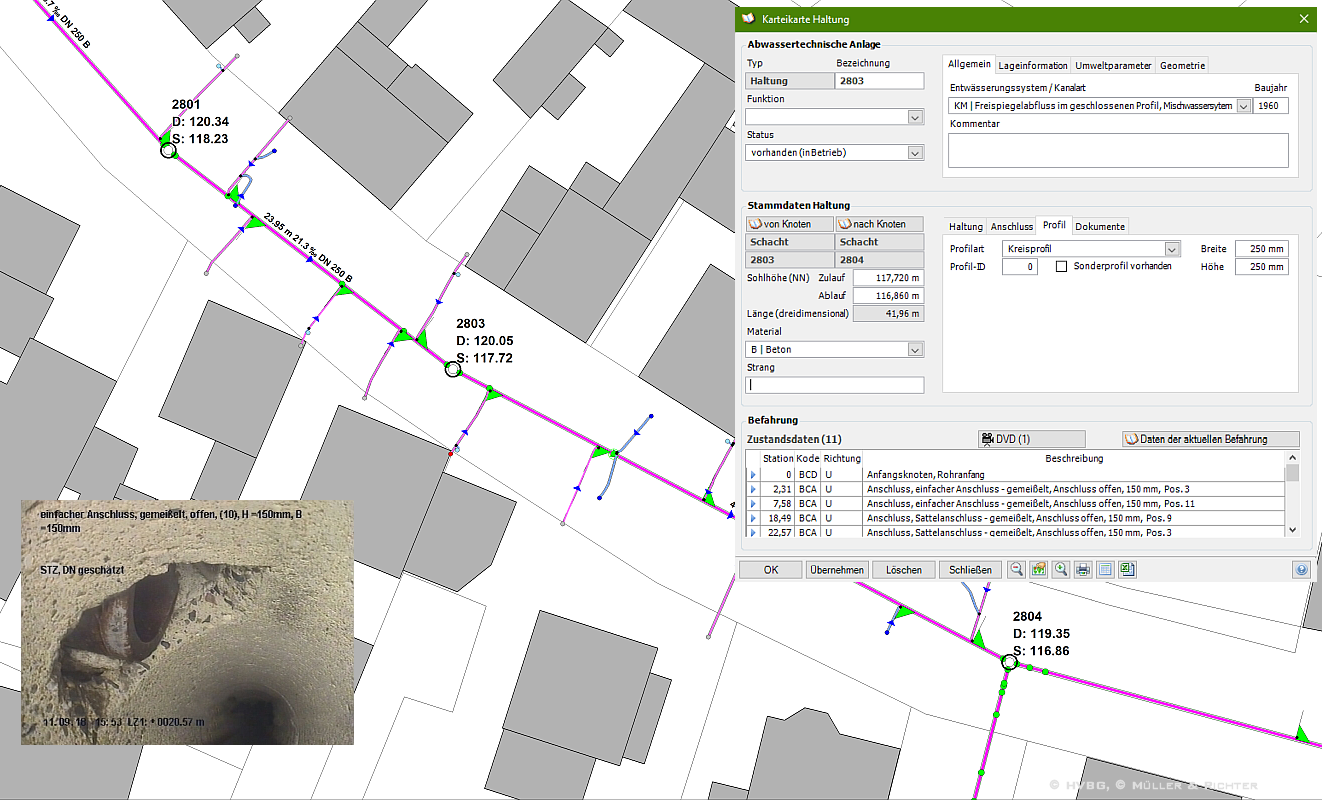This screenshot has width=1322, height=800.
Task: Open the Material Beton dropdown
Action: (x=914, y=350)
